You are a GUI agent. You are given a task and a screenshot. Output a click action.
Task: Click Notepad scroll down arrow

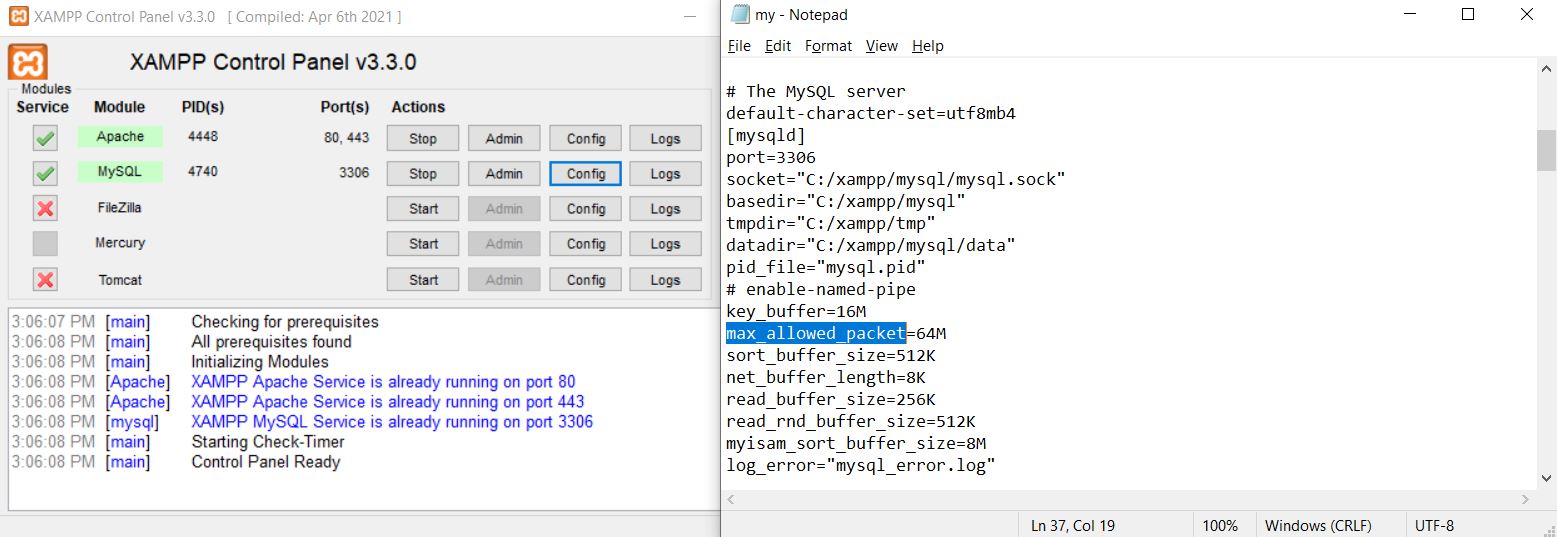(1546, 480)
